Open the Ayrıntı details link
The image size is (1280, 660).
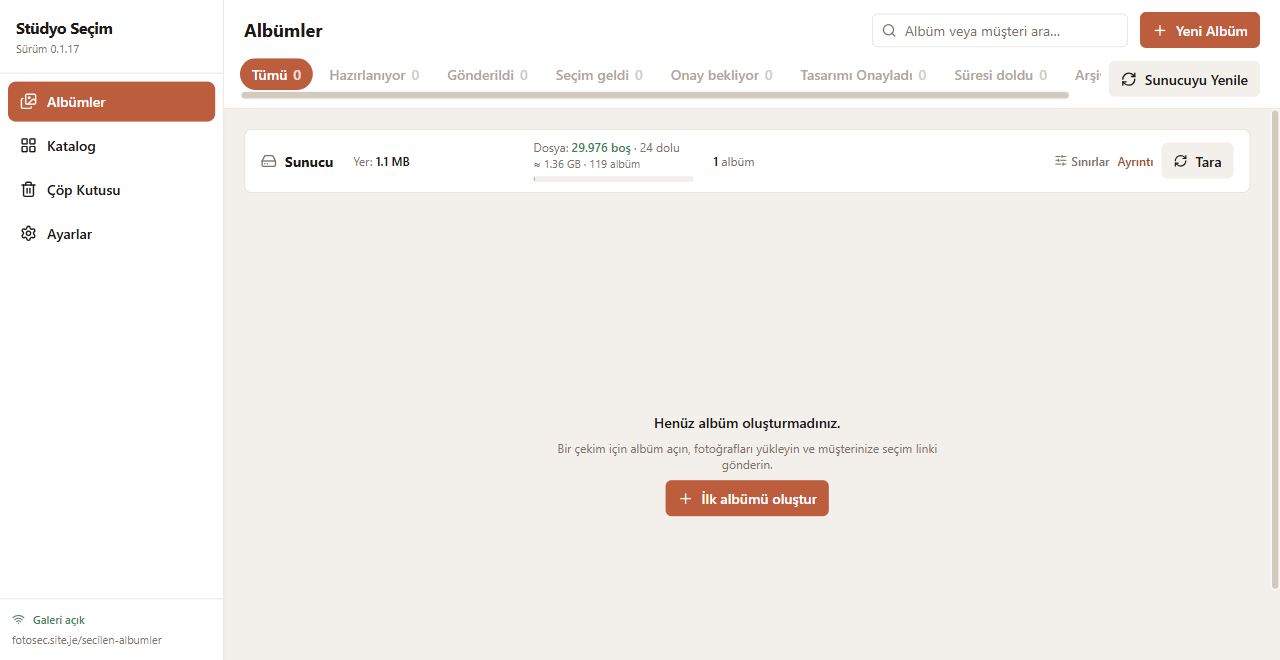[x=1135, y=161]
